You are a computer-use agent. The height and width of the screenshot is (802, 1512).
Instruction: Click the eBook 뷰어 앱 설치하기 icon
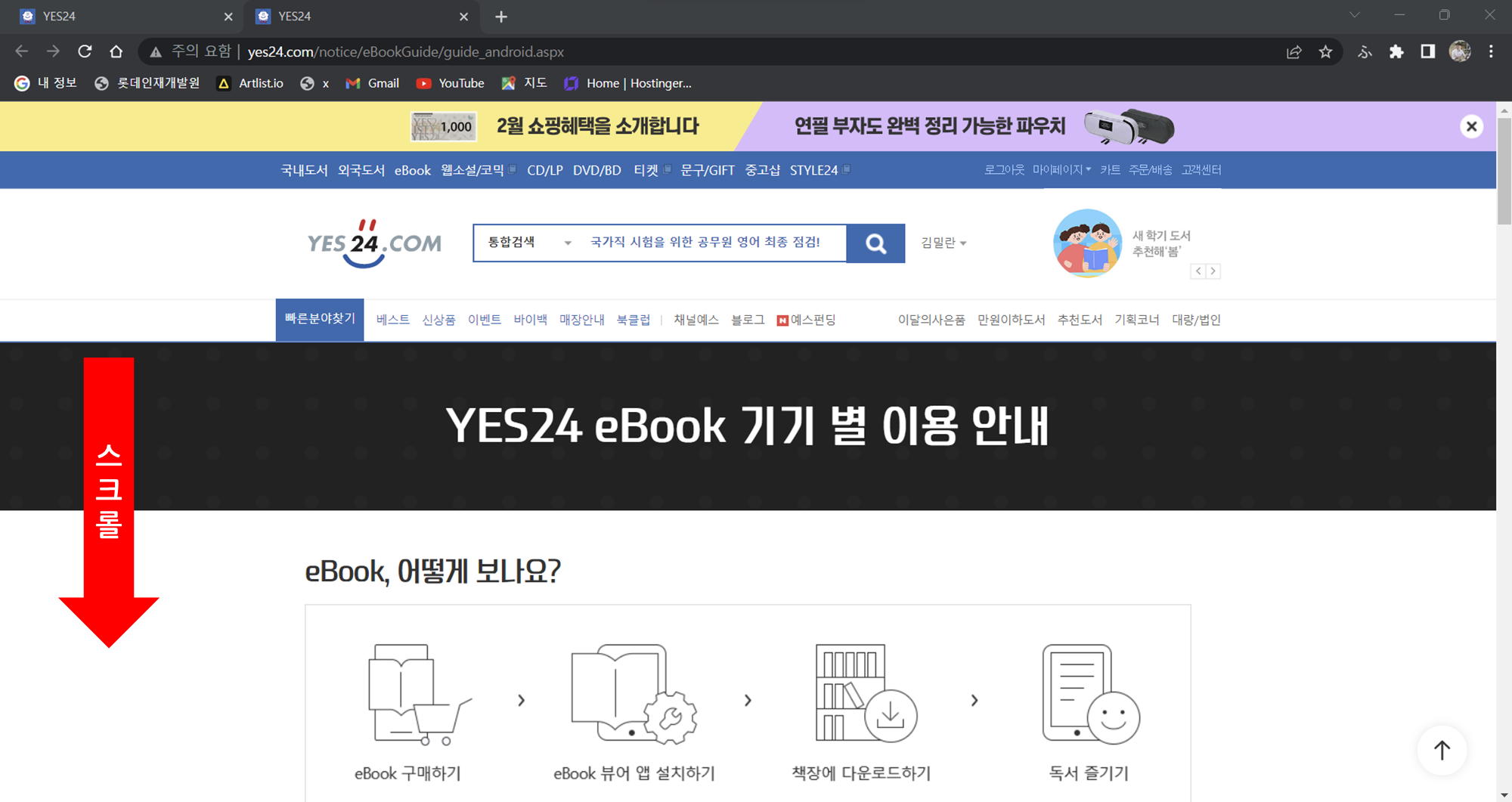pos(634,695)
